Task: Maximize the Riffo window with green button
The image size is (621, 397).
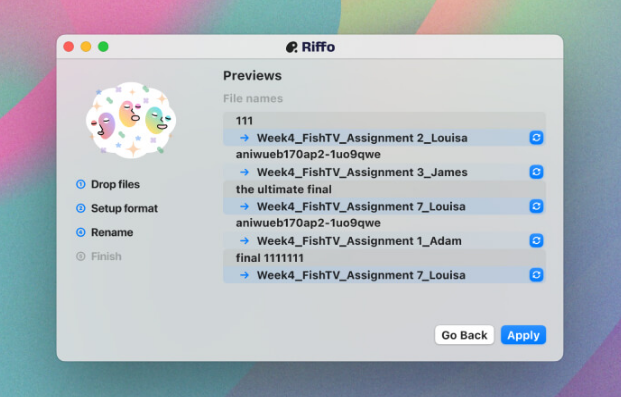Action: point(103,47)
